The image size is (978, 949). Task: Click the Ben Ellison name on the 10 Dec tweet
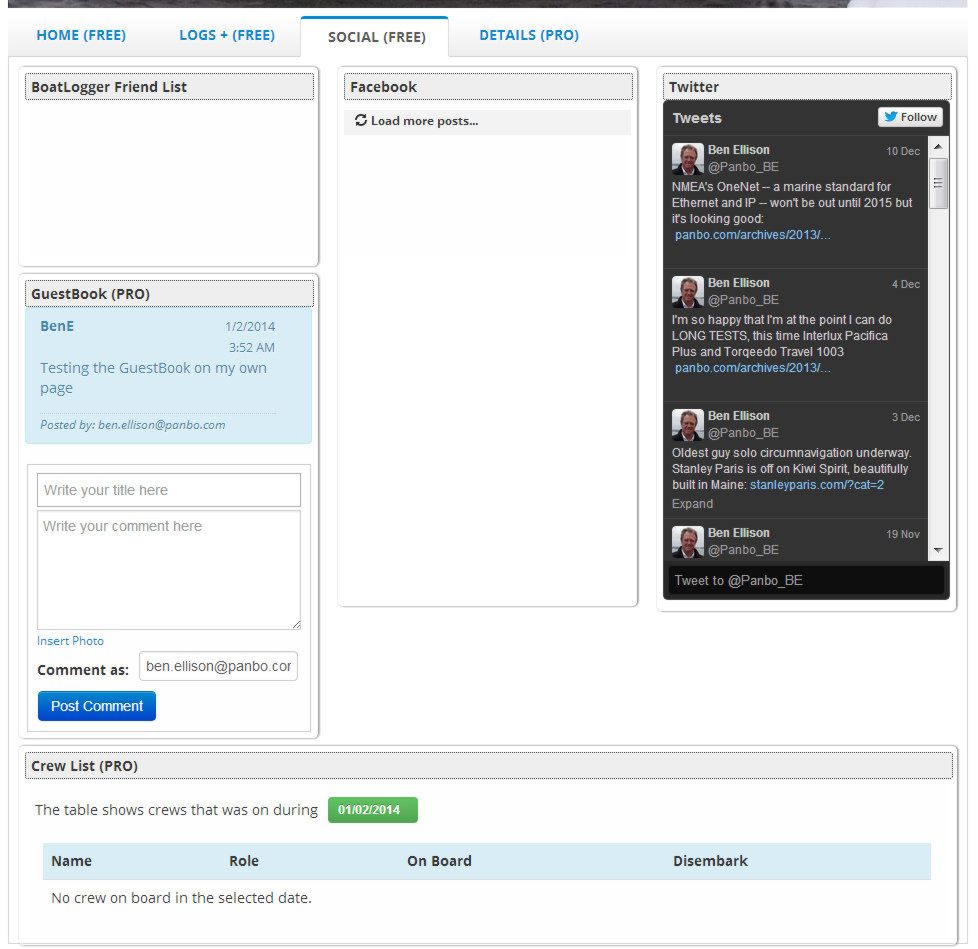click(738, 150)
